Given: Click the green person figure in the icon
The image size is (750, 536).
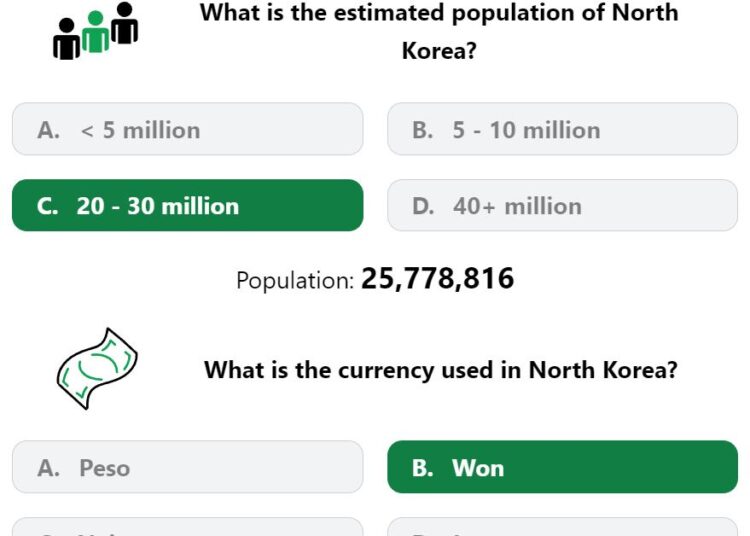Looking at the screenshot, I should [x=96, y=32].
